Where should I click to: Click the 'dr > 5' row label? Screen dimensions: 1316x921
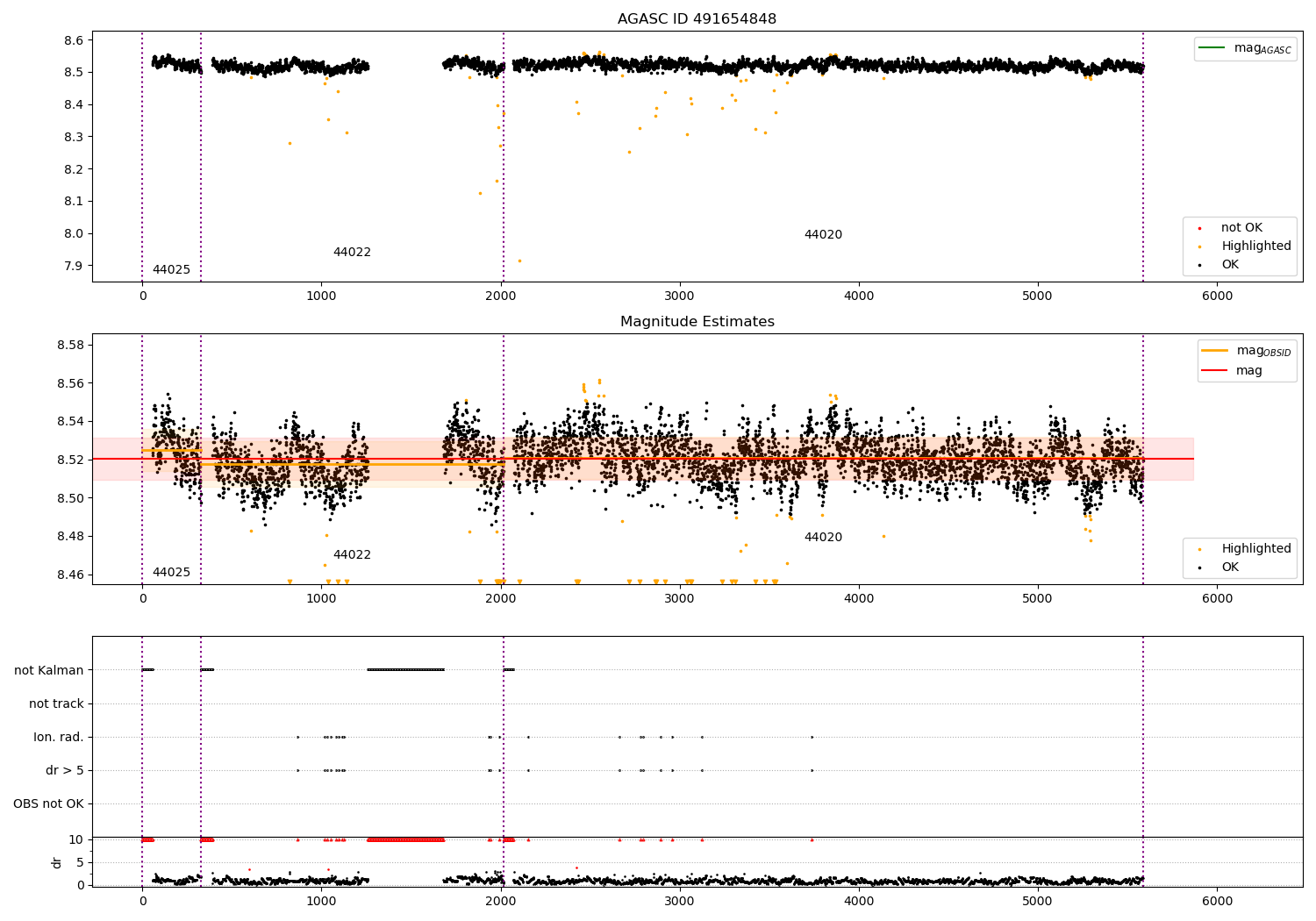click(65, 771)
